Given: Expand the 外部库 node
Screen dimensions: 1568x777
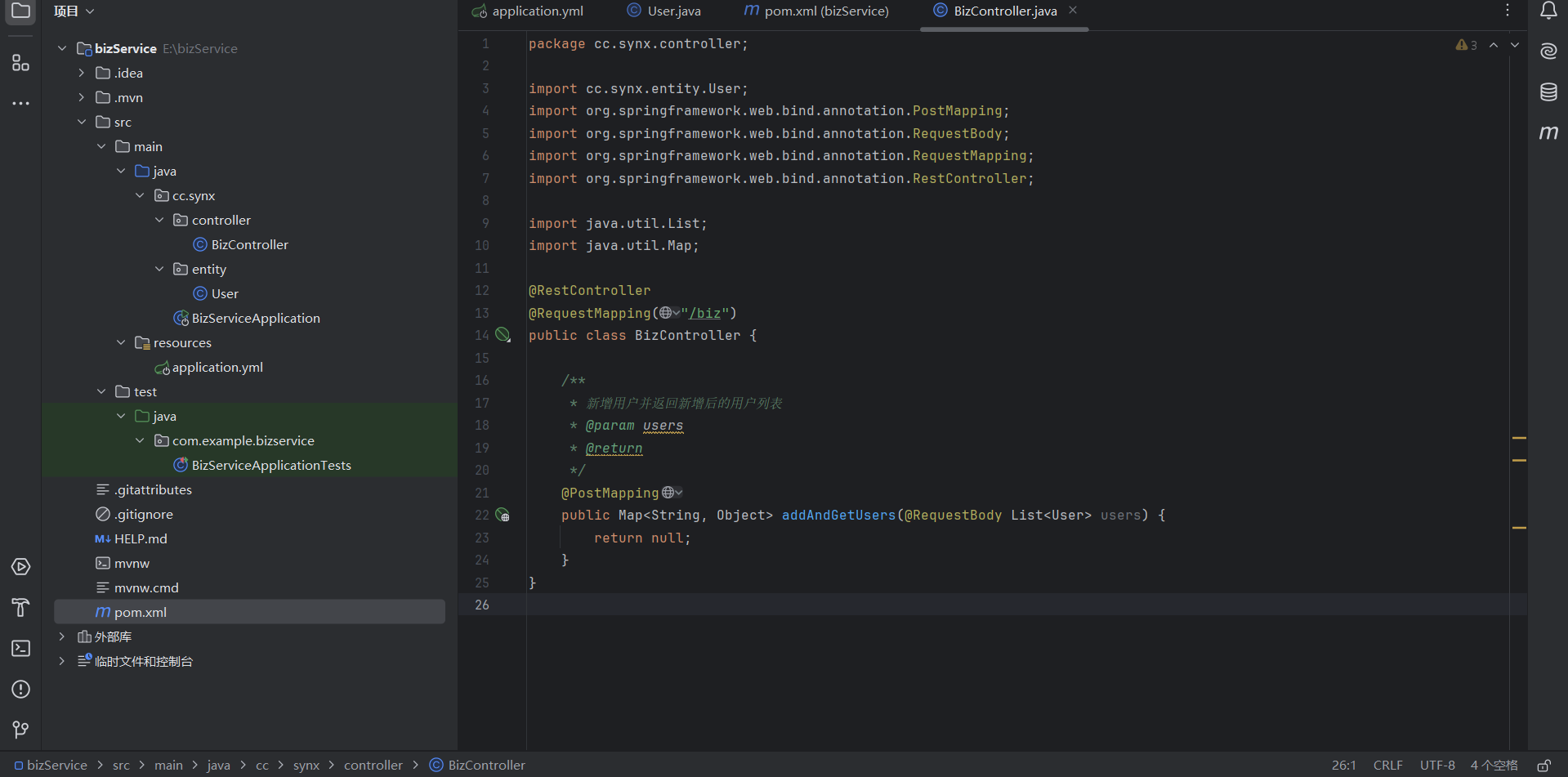Looking at the screenshot, I should coord(62,636).
